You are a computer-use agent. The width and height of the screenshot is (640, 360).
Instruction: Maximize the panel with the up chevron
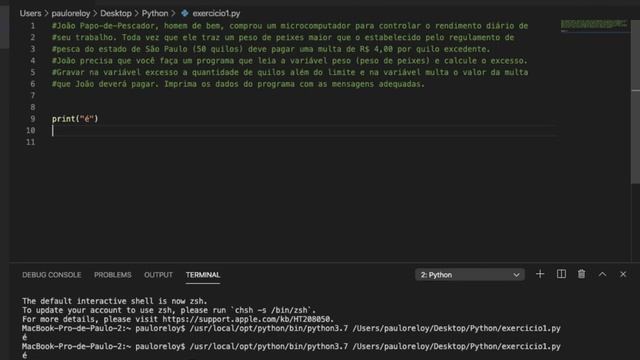(x=602, y=274)
